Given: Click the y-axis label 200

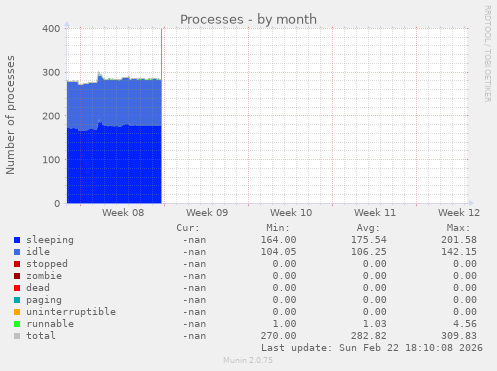Looking at the screenshot, I should (51, 116).
